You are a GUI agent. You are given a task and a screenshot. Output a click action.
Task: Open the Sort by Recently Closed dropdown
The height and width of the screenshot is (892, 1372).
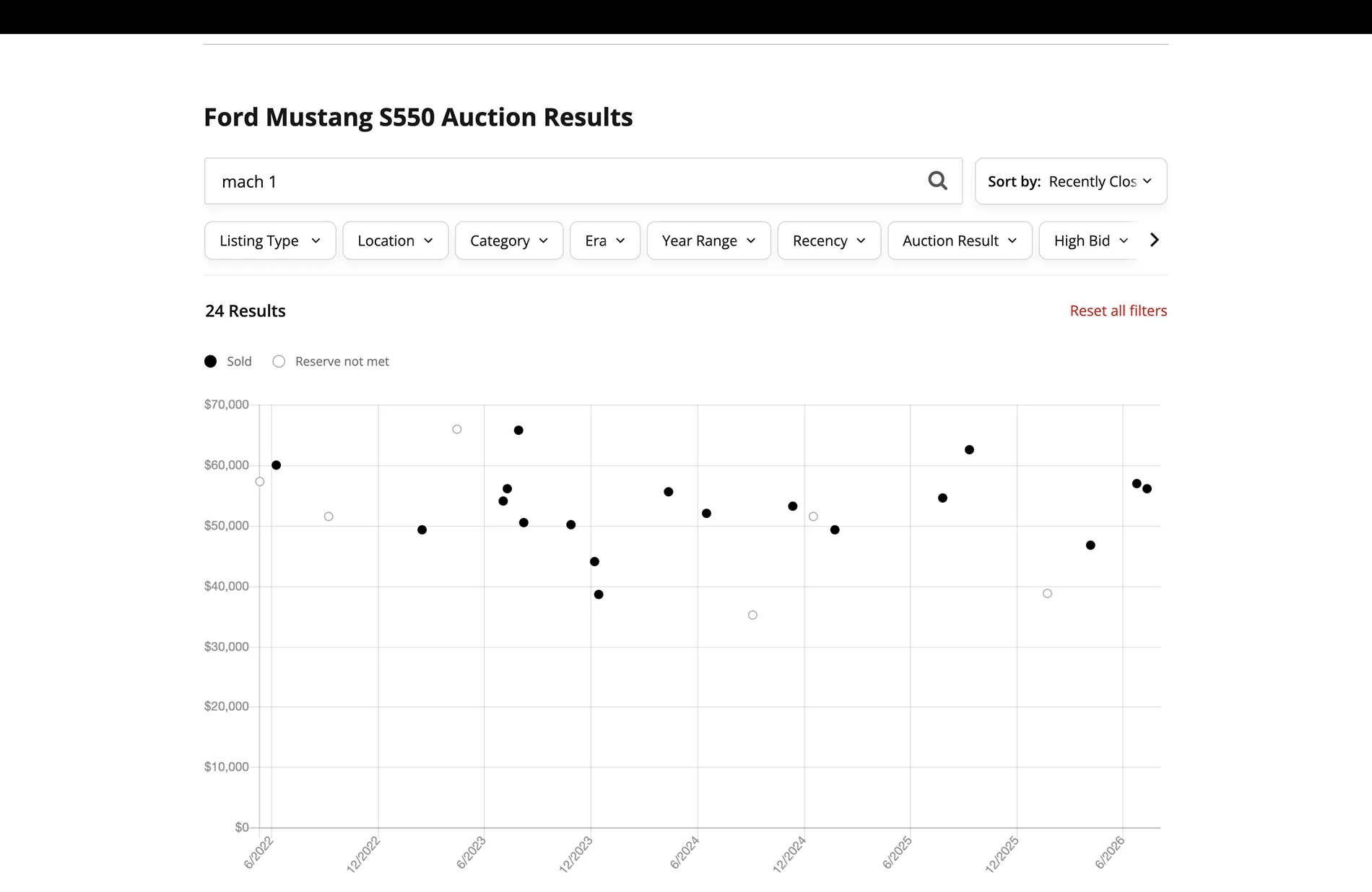(1071, 181)
